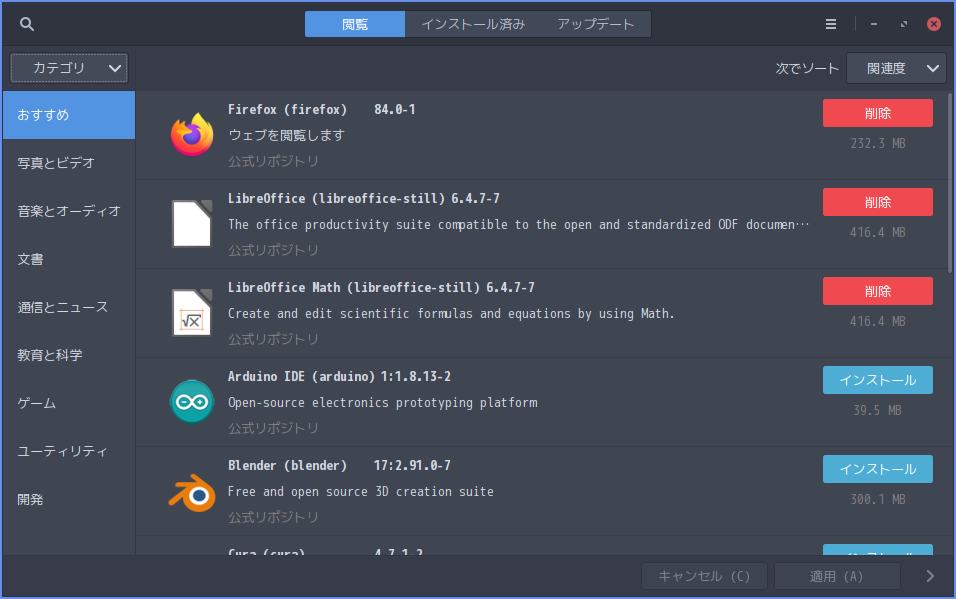The image size is (956, 599).
Task: Click the LibreOffice Math formula icon
Action: (192, 313)
